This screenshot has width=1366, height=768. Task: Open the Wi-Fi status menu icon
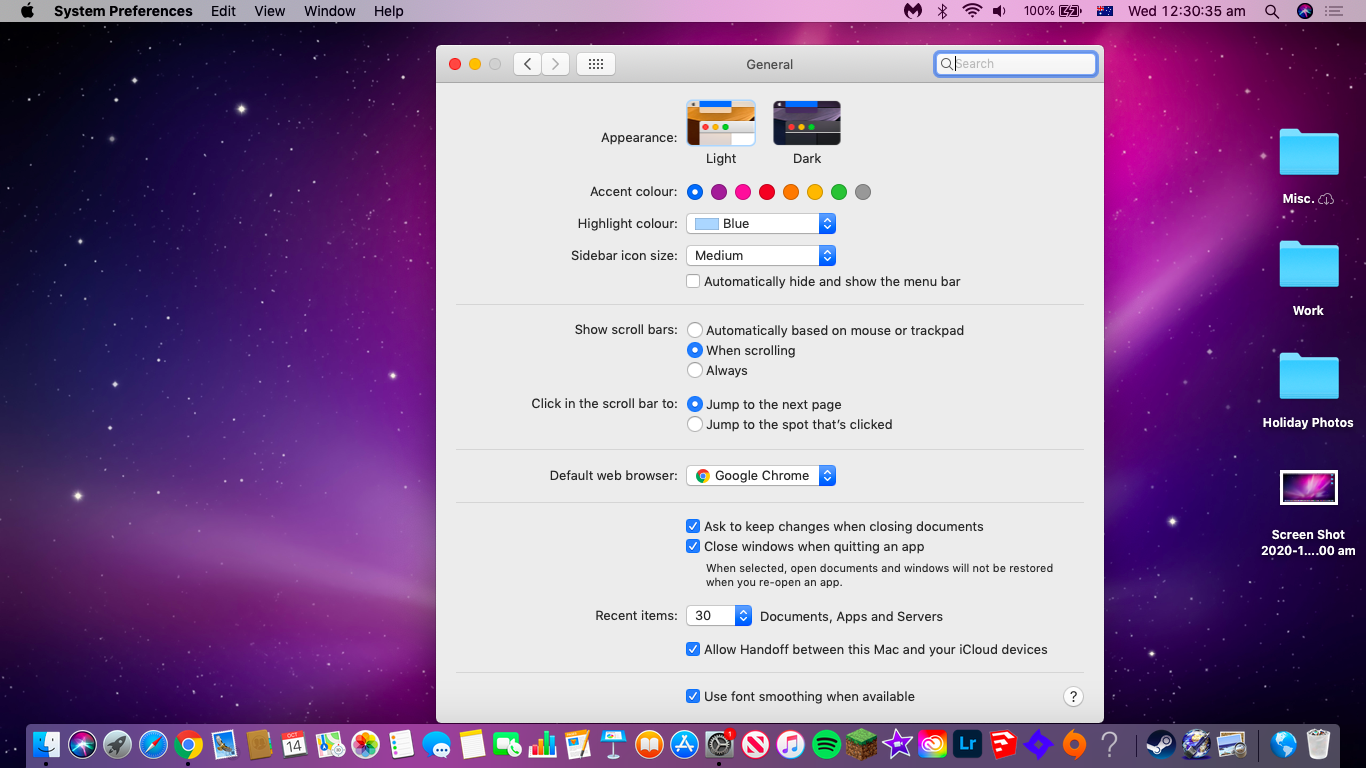pos(971,11)
